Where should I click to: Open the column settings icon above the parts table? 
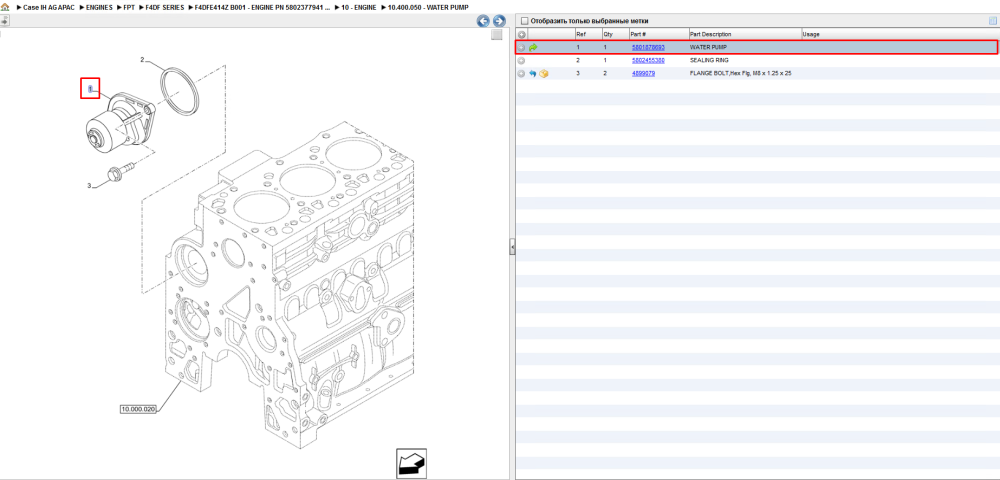coord(992,21)
